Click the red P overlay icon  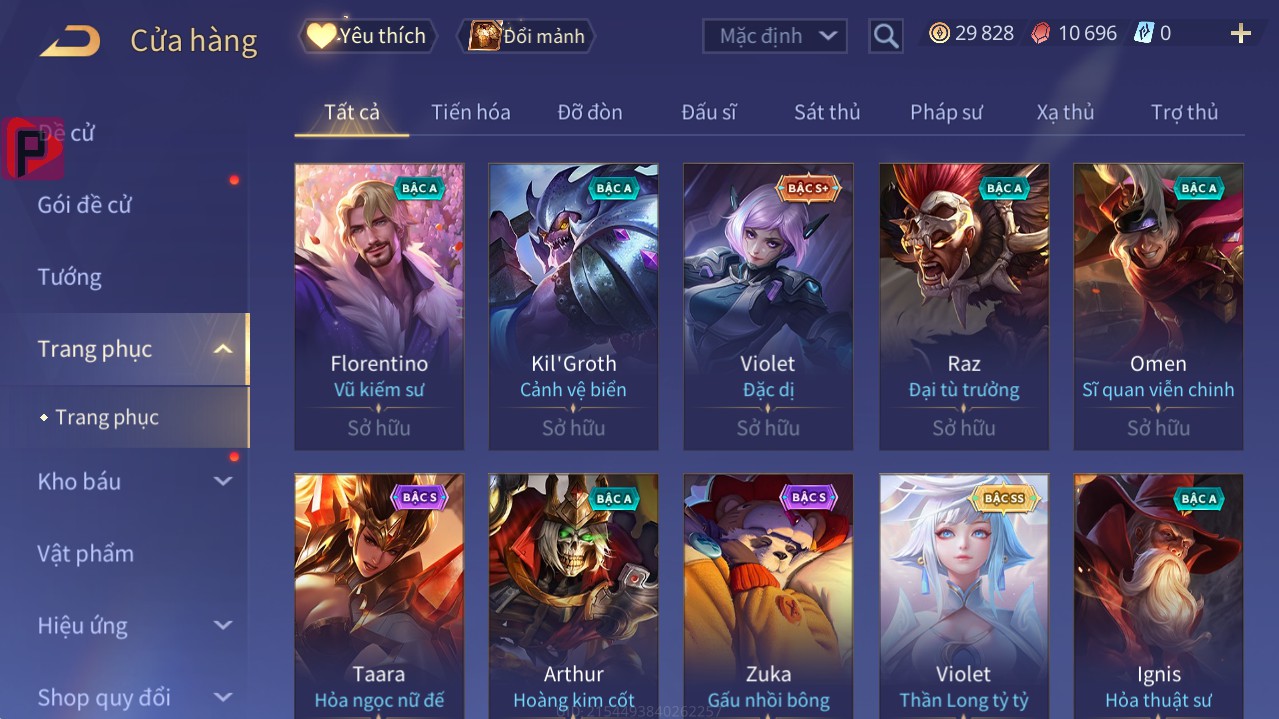[33, 149]
